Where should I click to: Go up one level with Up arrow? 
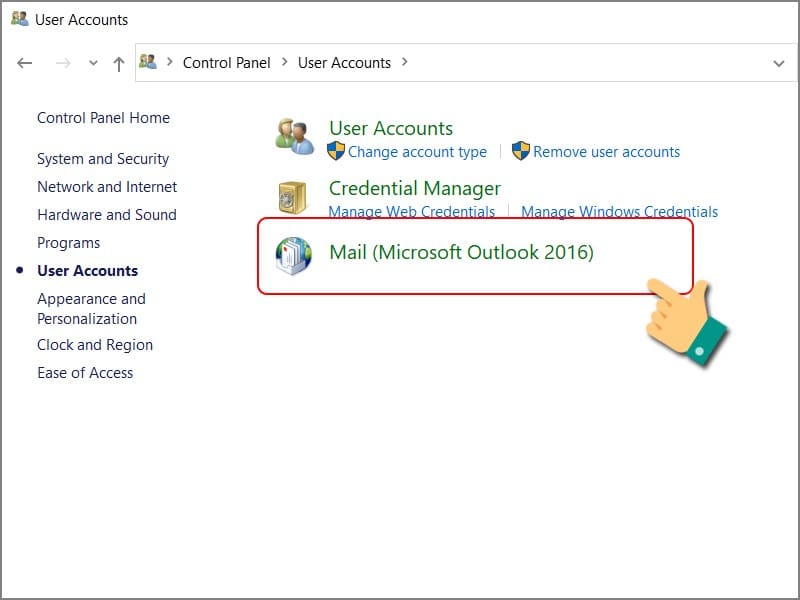[x=119, y=64]
